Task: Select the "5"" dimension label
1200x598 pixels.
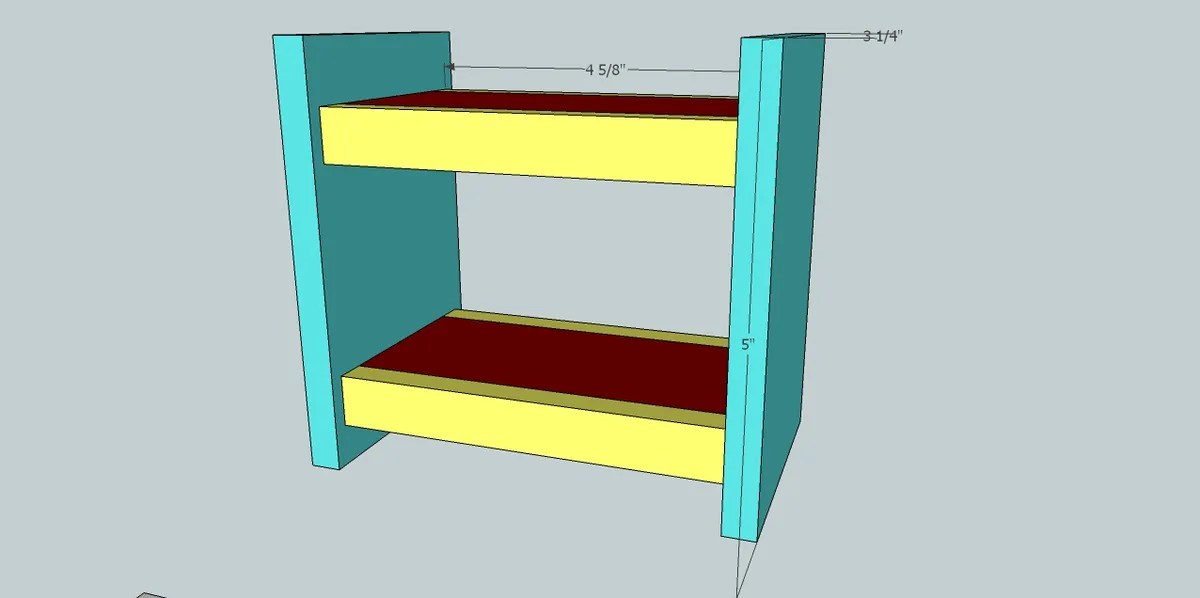Action: [x=748, y=344]
